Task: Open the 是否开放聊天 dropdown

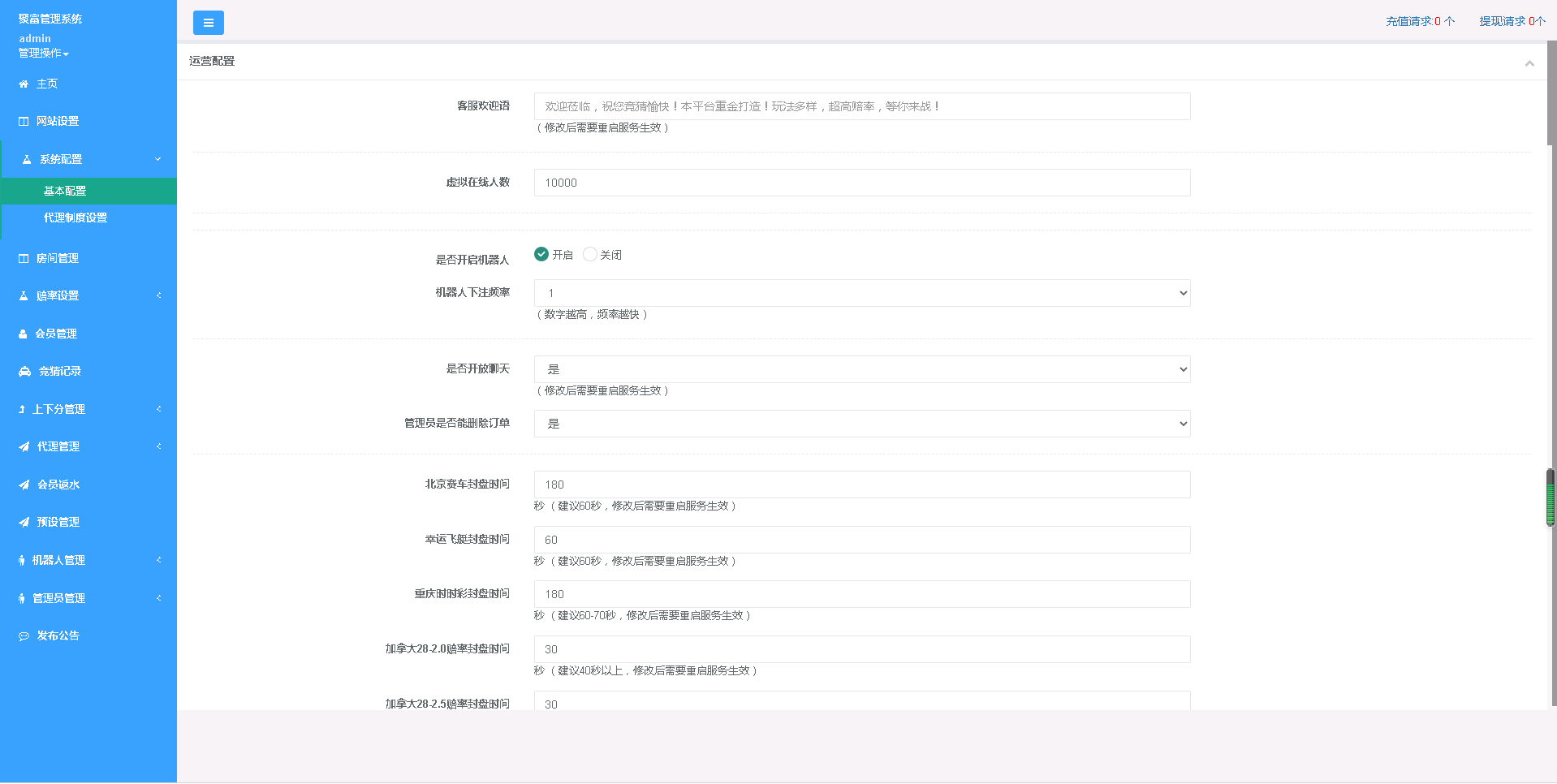Action: (x=861, y=369)
